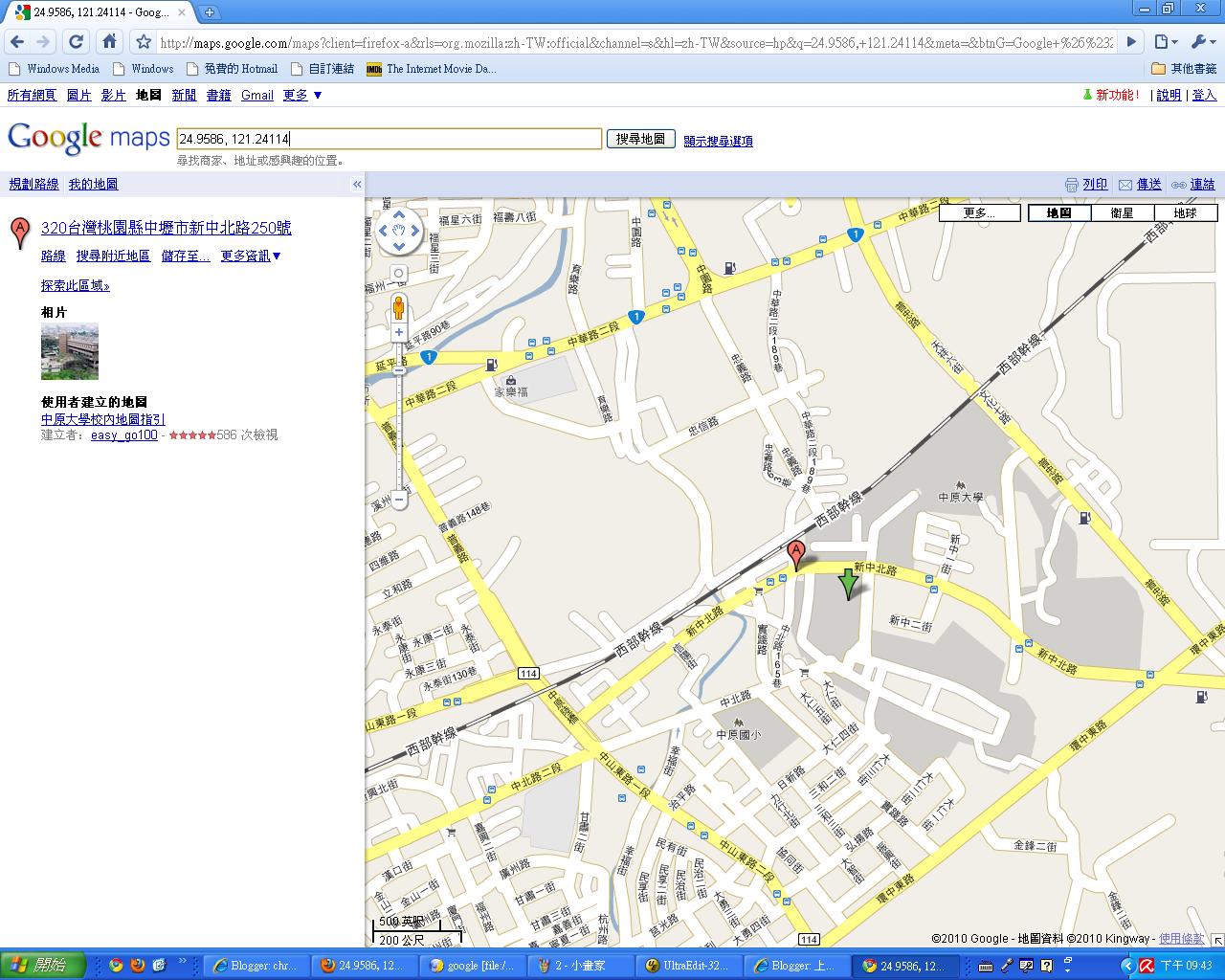Viewport: 1225px width, 980px height.
Task: Bookmark this page with the star icon
Action: click(144, 42)
